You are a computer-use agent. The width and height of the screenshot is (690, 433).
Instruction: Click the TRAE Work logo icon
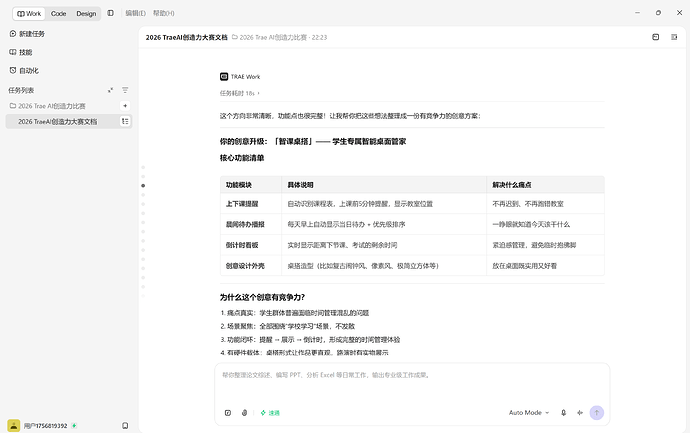(x=224, y=77)
